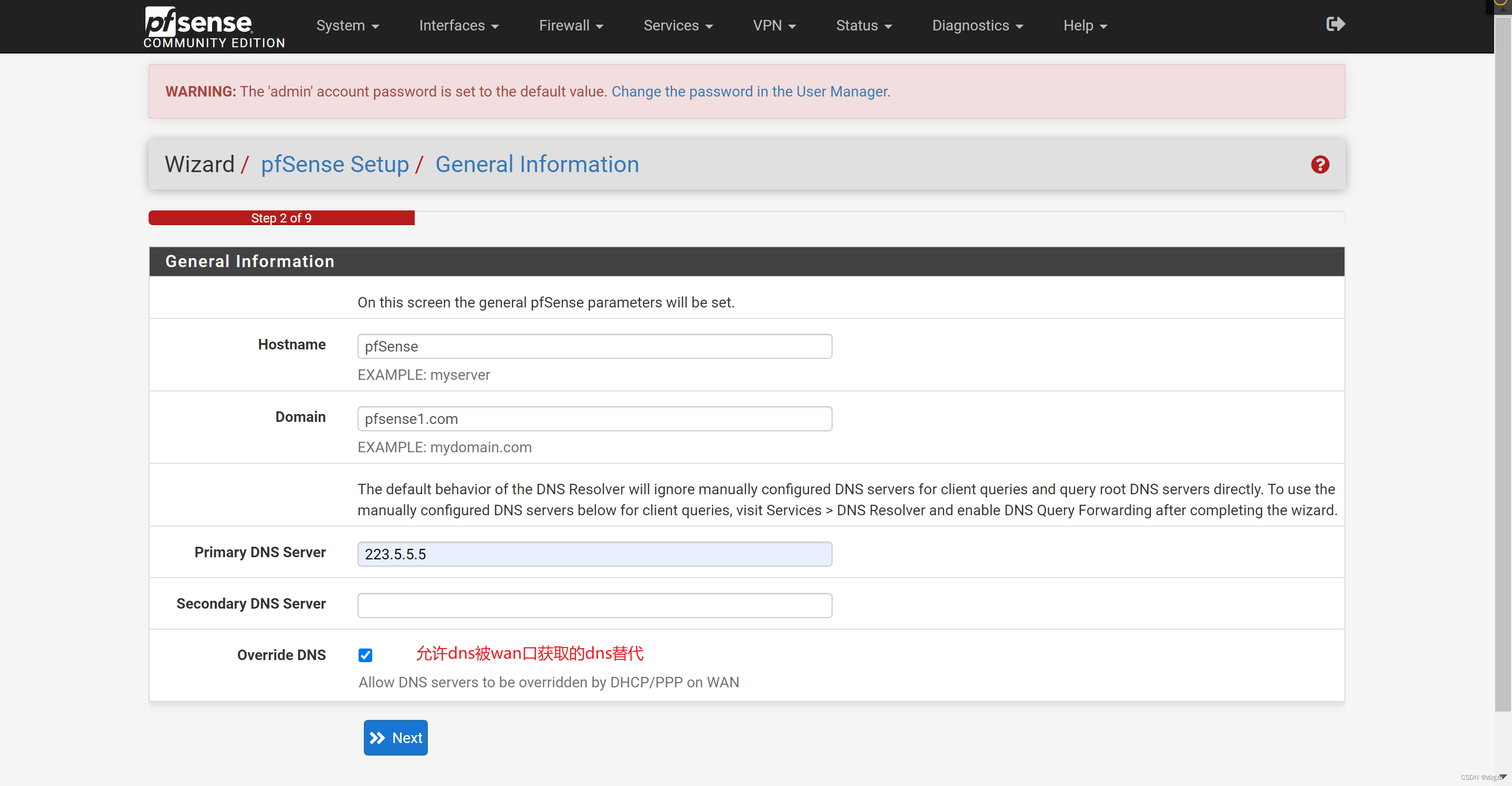
Task: Click the change password in User Manager link
Action: (x=750, y=91)
